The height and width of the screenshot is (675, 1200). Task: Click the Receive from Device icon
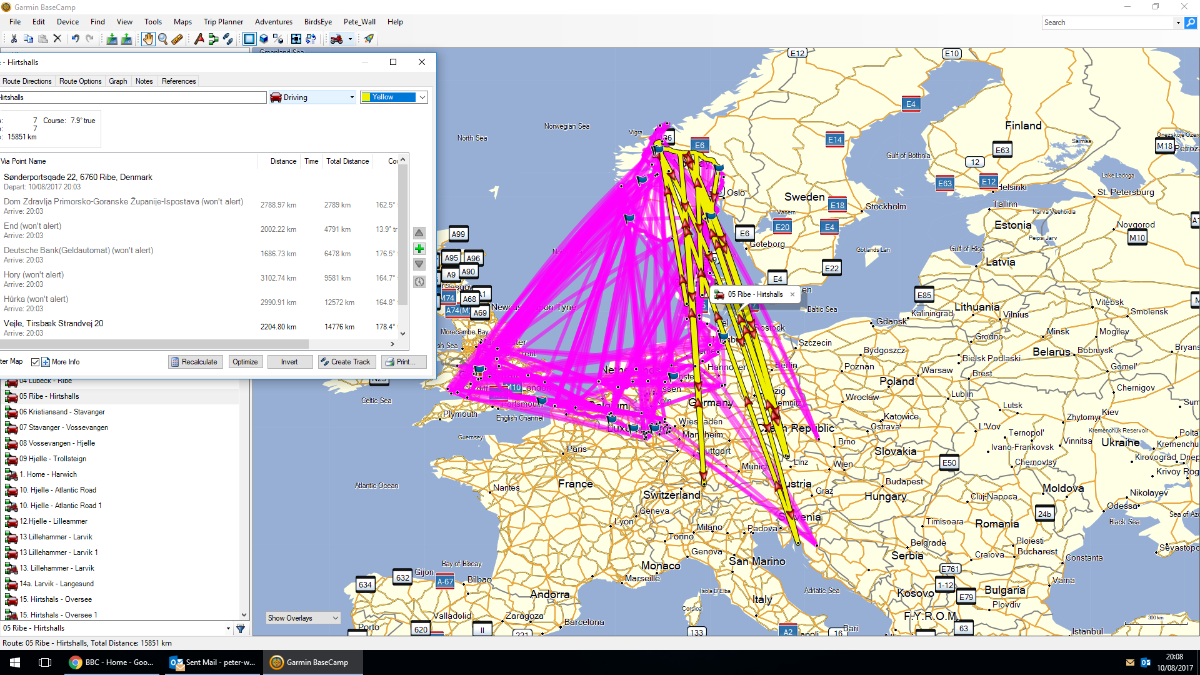126,39
